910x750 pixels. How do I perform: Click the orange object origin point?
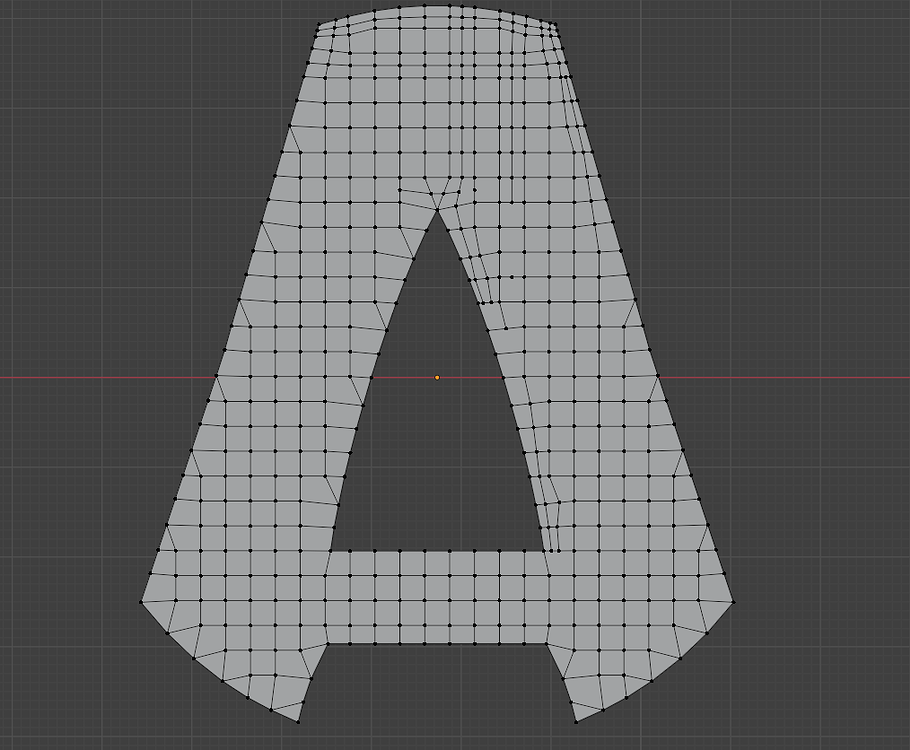[x=437, y=378]
